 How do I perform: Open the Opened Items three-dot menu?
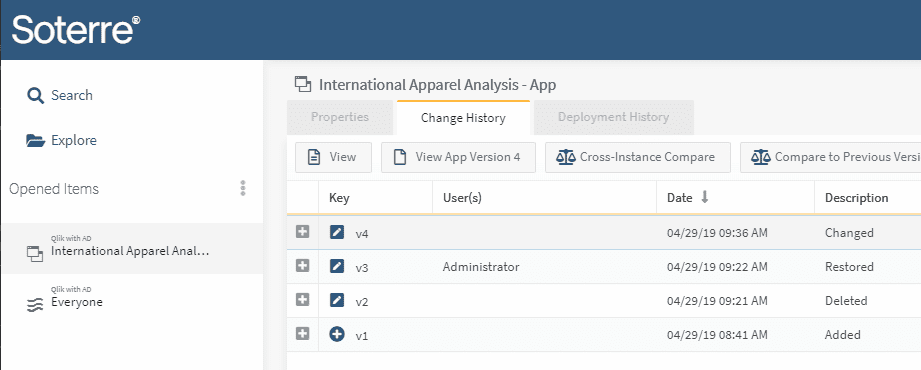click(x=243, y=189)
